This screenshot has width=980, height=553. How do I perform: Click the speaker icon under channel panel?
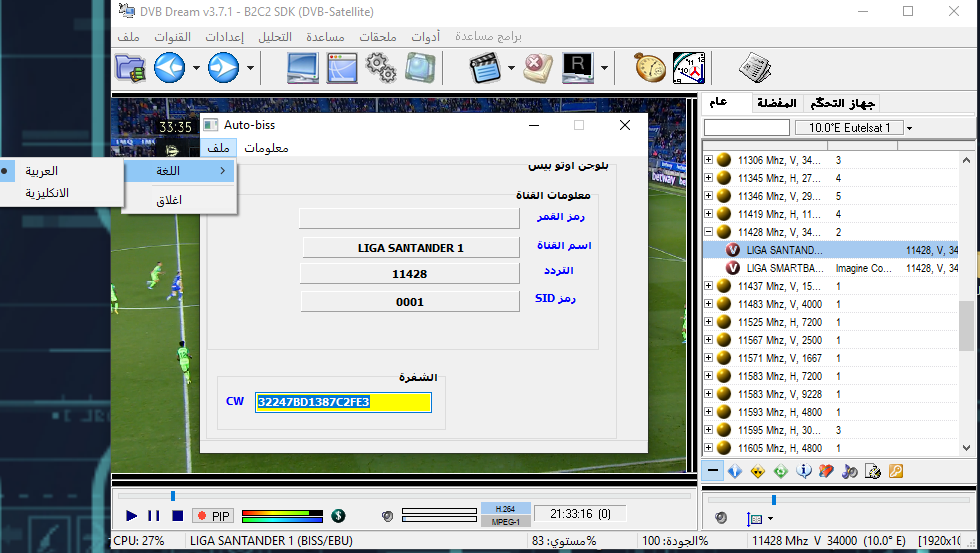(x=721, y=518)
